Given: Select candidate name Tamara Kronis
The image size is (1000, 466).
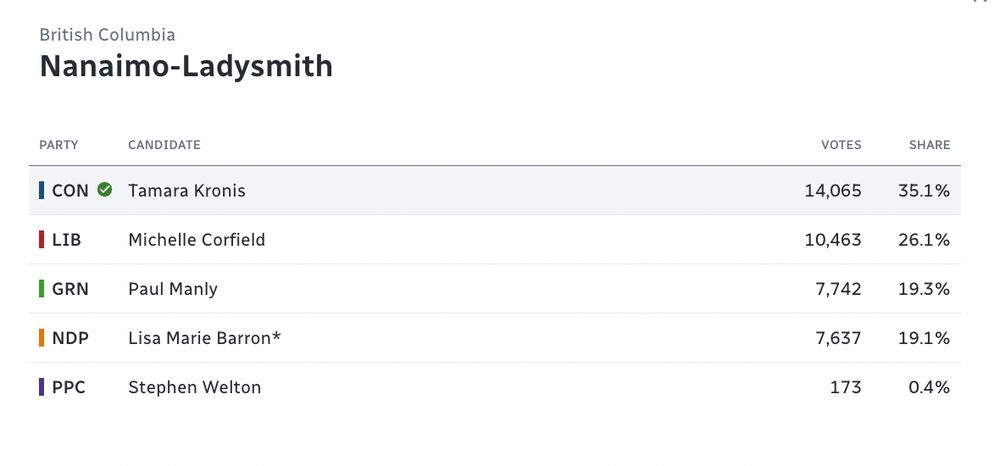Looking at the screenshot, I should click(x=187, y=190).
